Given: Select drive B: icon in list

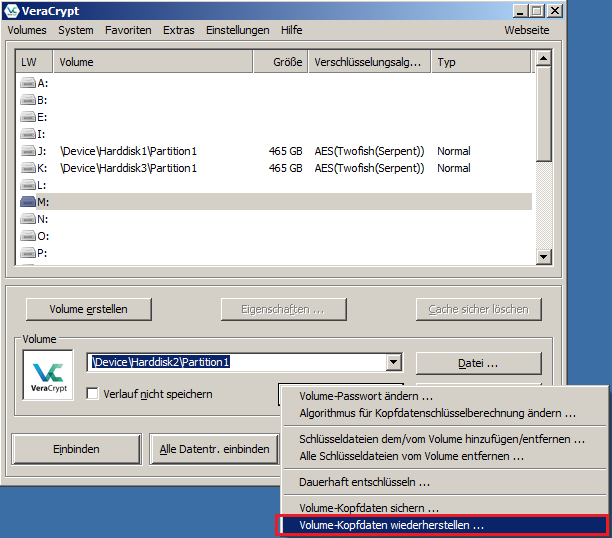Looking at the screenshot, I should pyautogui.click(x=28, y=100).
